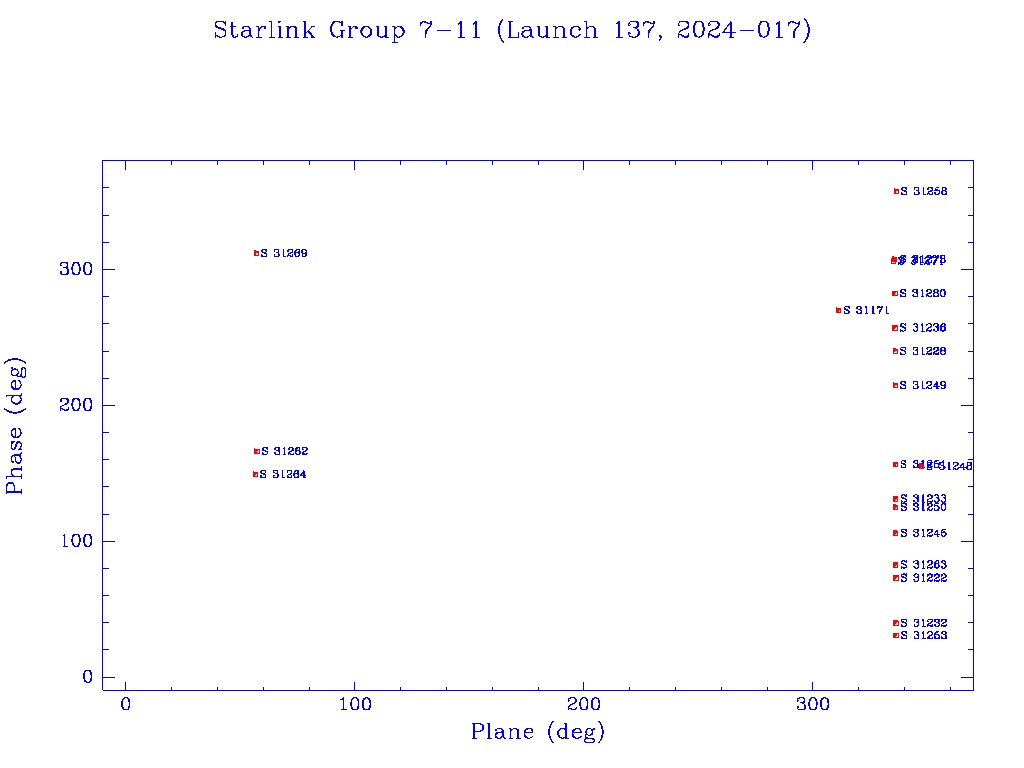
Task: Pick the data label "S 31280"
Action: pos(923,293)
